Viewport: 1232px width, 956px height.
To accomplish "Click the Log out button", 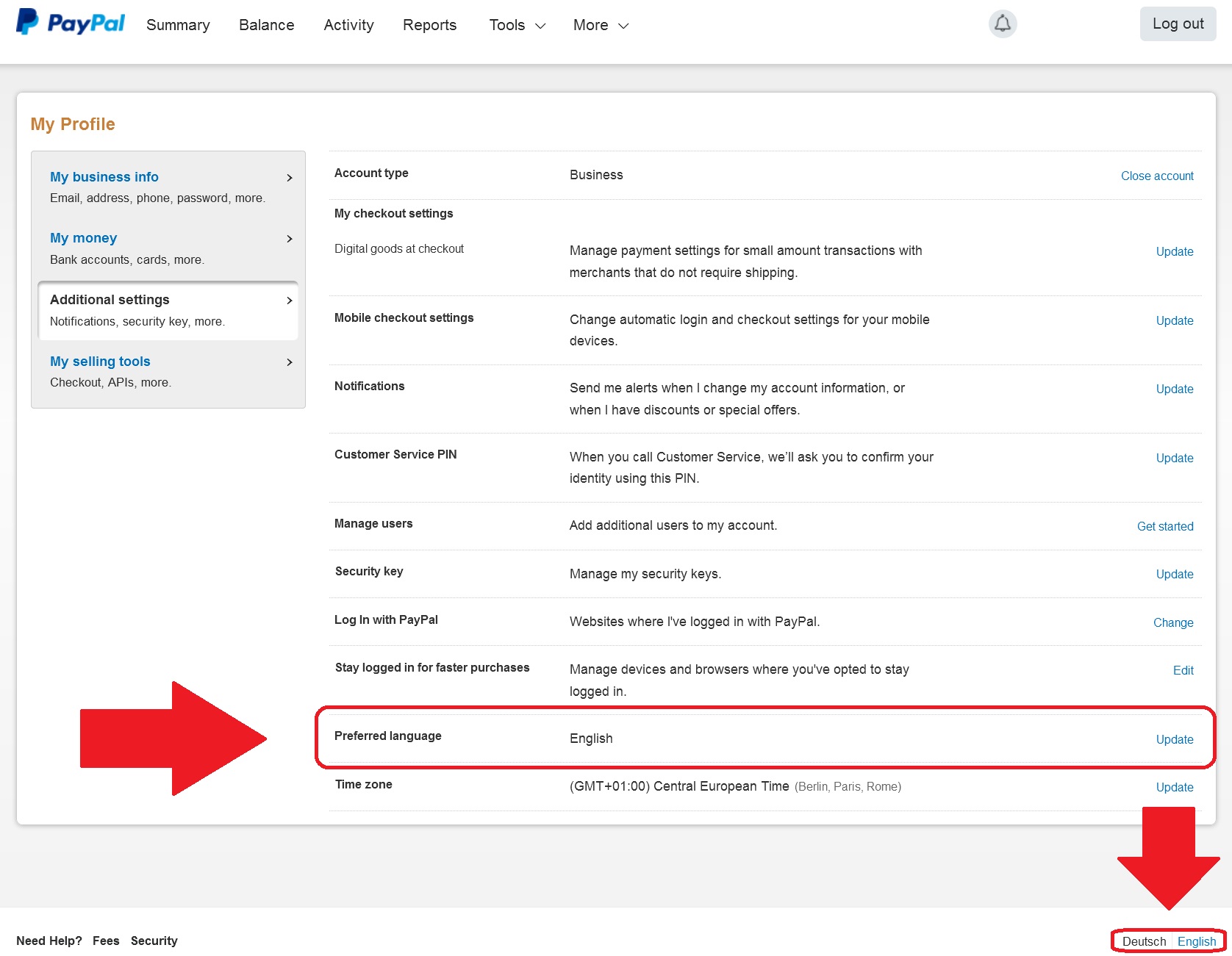I will coord(1178,24).
